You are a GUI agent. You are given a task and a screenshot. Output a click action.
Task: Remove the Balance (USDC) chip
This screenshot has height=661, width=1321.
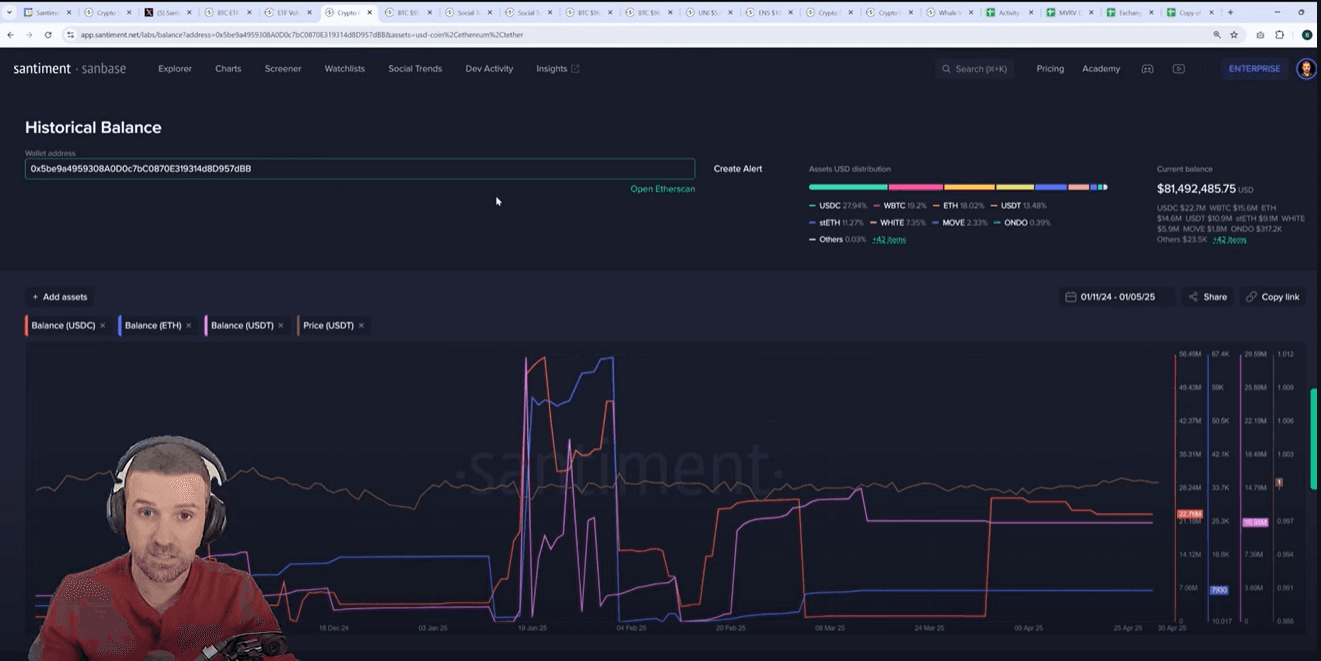point(103,326)
